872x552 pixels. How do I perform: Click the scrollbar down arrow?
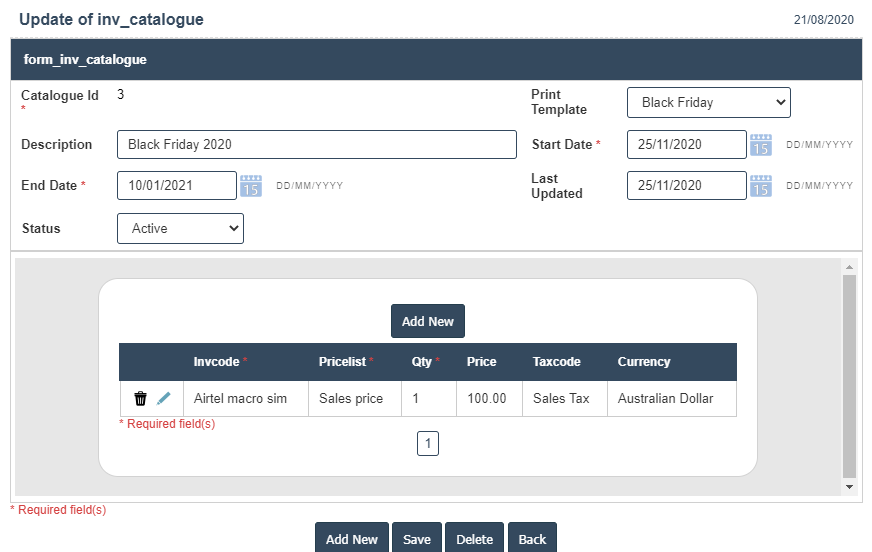(850, 487)
